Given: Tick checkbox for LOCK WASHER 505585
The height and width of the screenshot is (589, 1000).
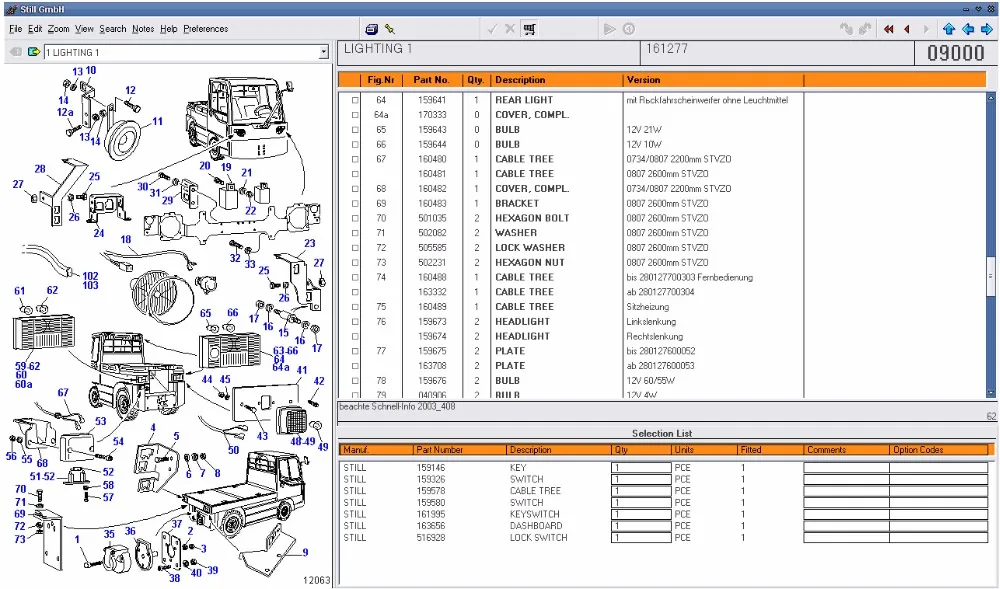Looking at the screenshot, I should tap(355, 248).
